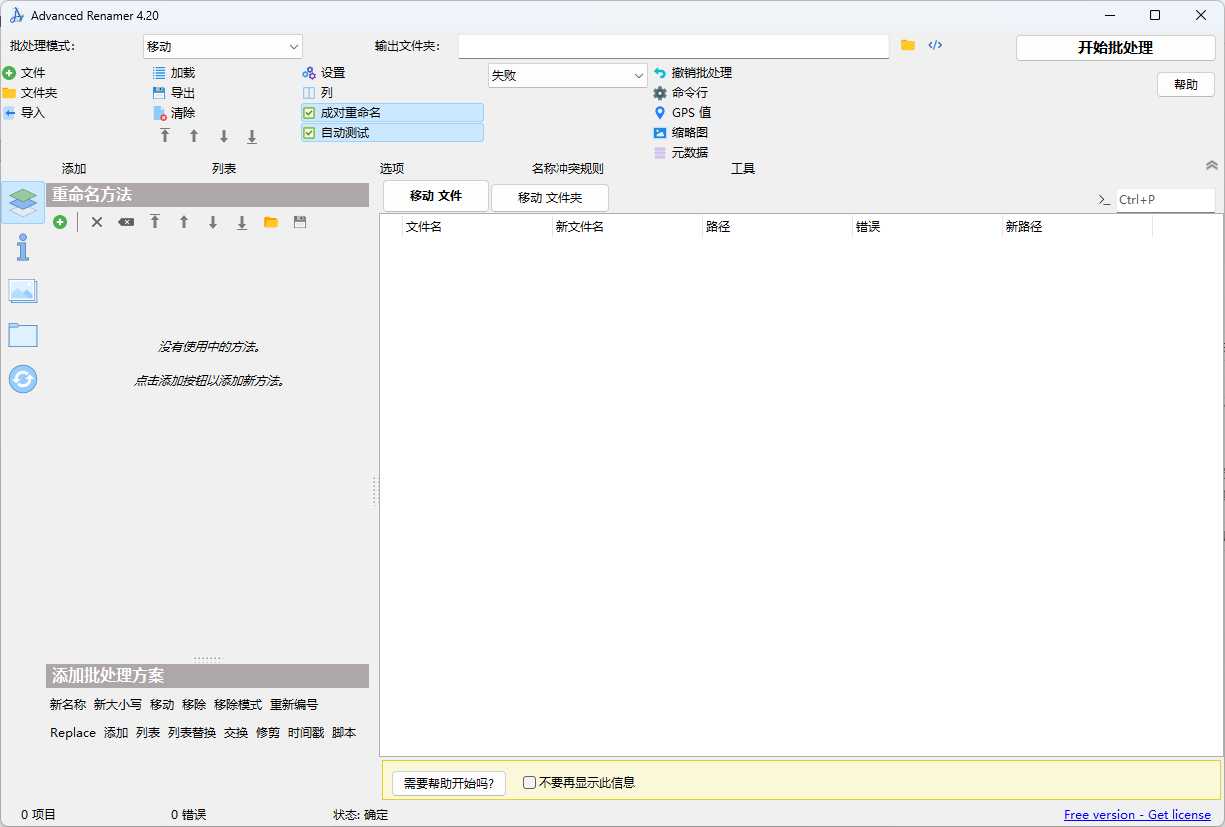Open the 缩略图 thumbnail tool
This screenshot has height=827, width=1225.
tap(688, 132)
